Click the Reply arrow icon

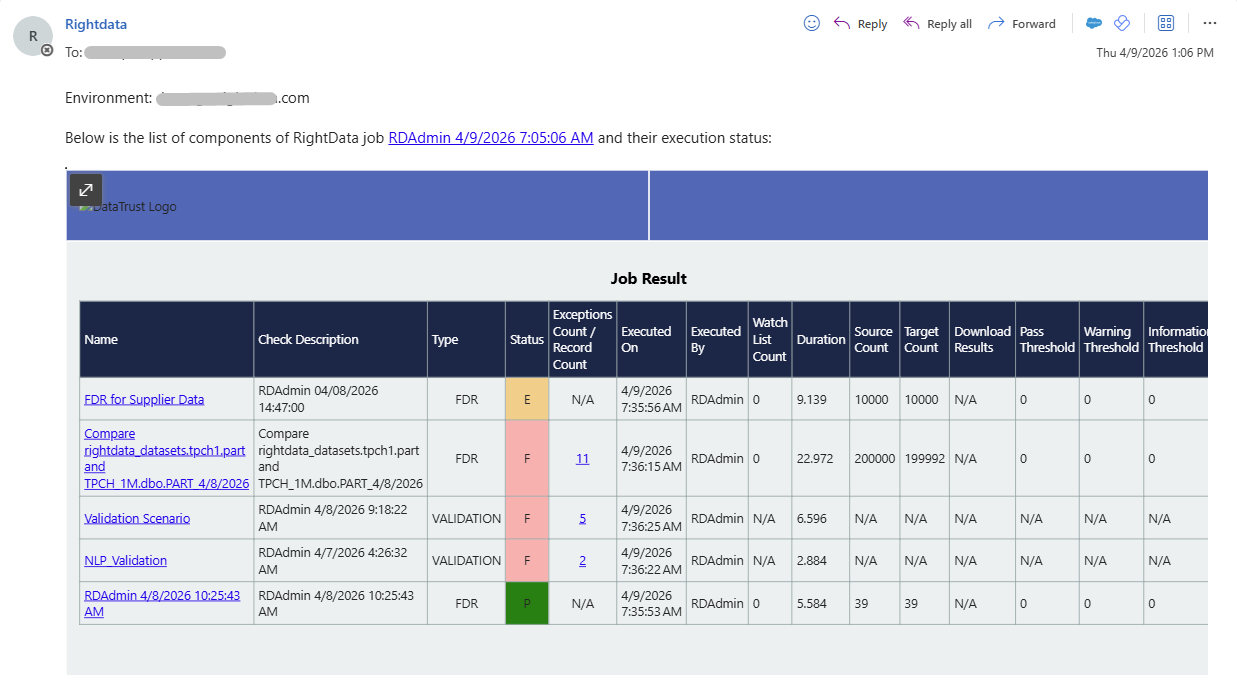point(842,23)
